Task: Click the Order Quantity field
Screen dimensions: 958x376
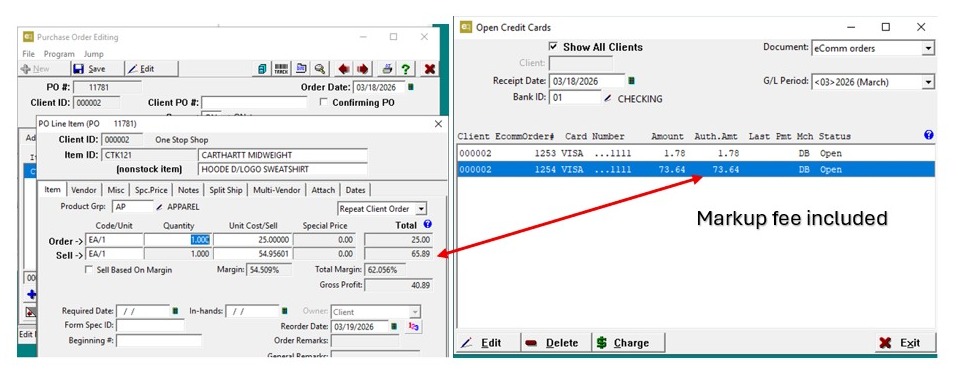Action: pos(178,240)
